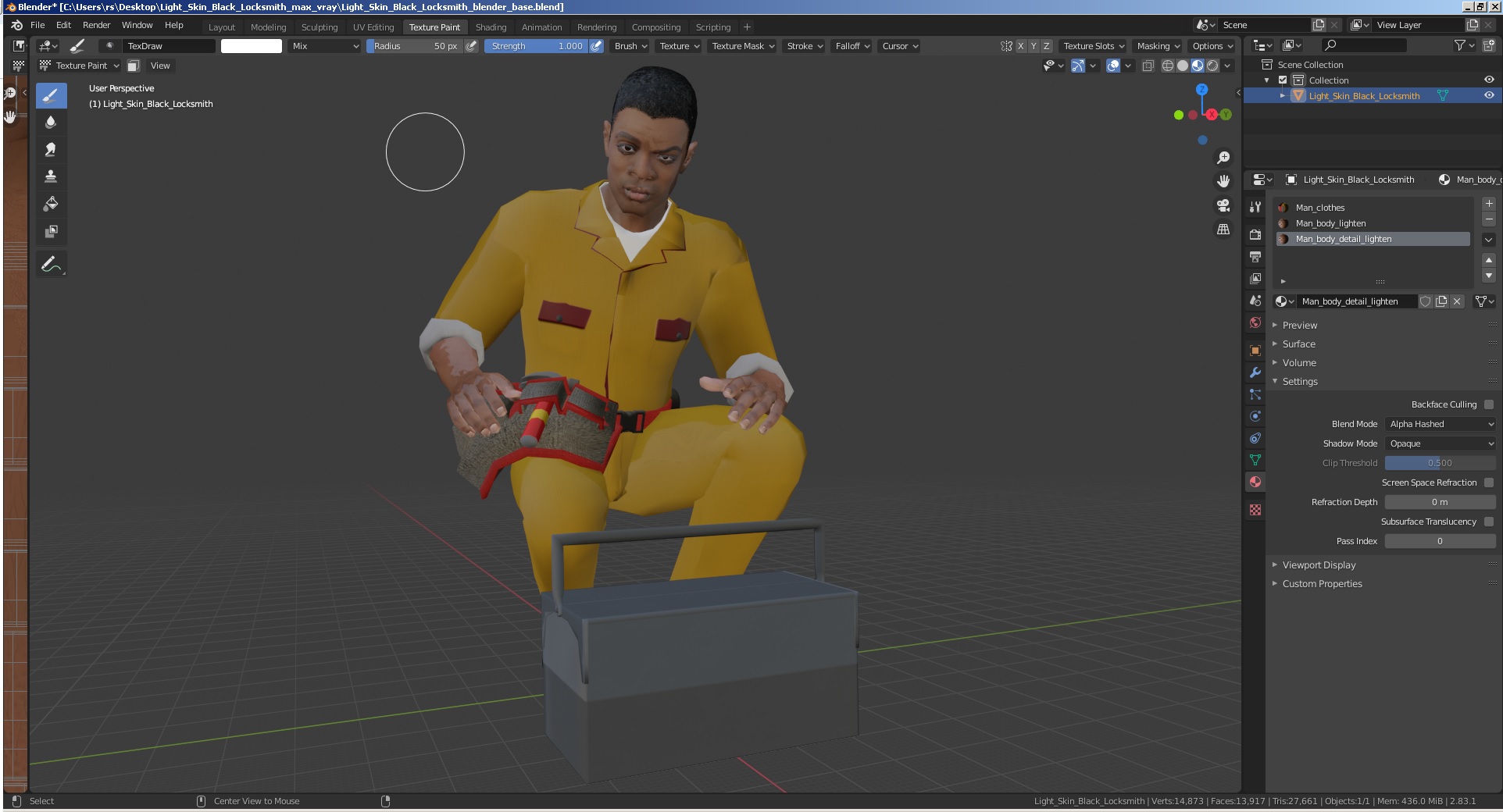Open the Blend Mode dropdown

click(x=1441, y=424)
